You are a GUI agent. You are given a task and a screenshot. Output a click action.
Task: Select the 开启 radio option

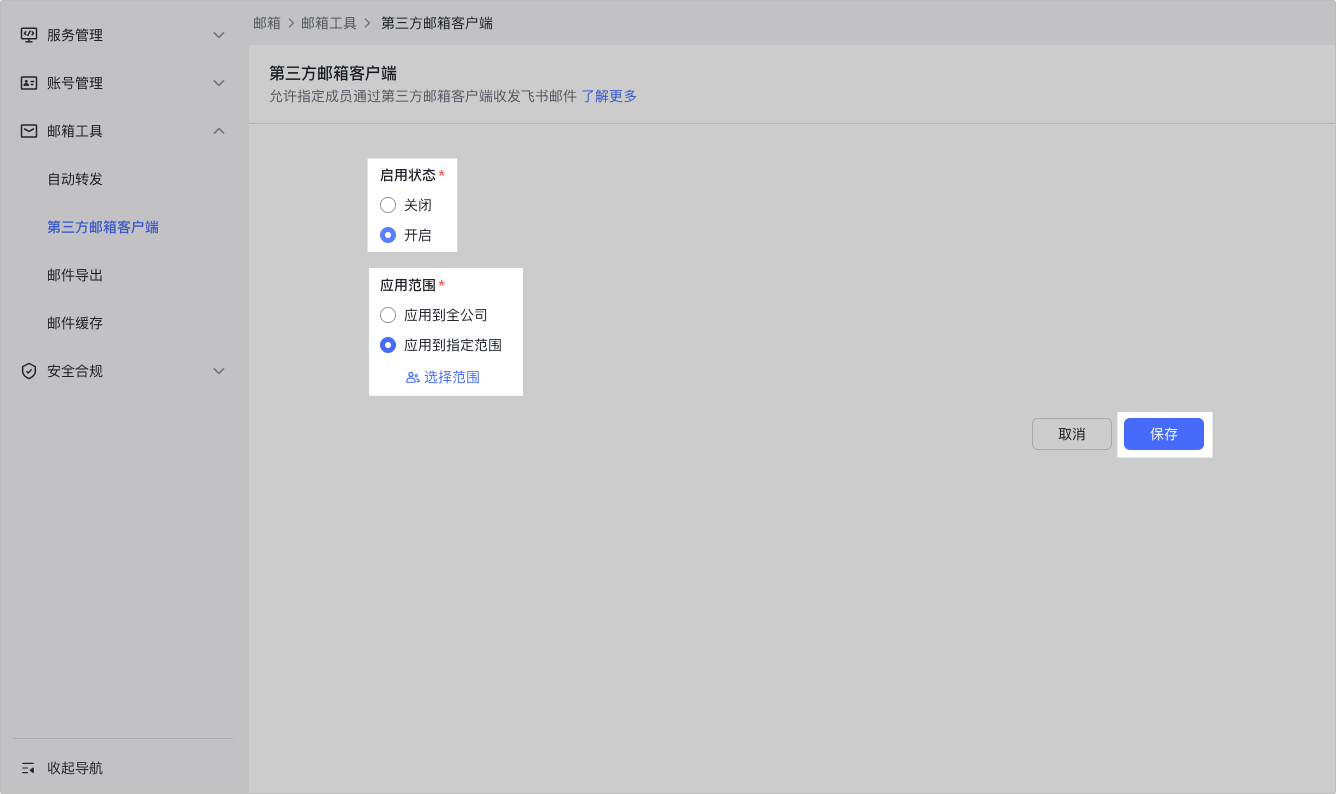(x=388, y=235)
